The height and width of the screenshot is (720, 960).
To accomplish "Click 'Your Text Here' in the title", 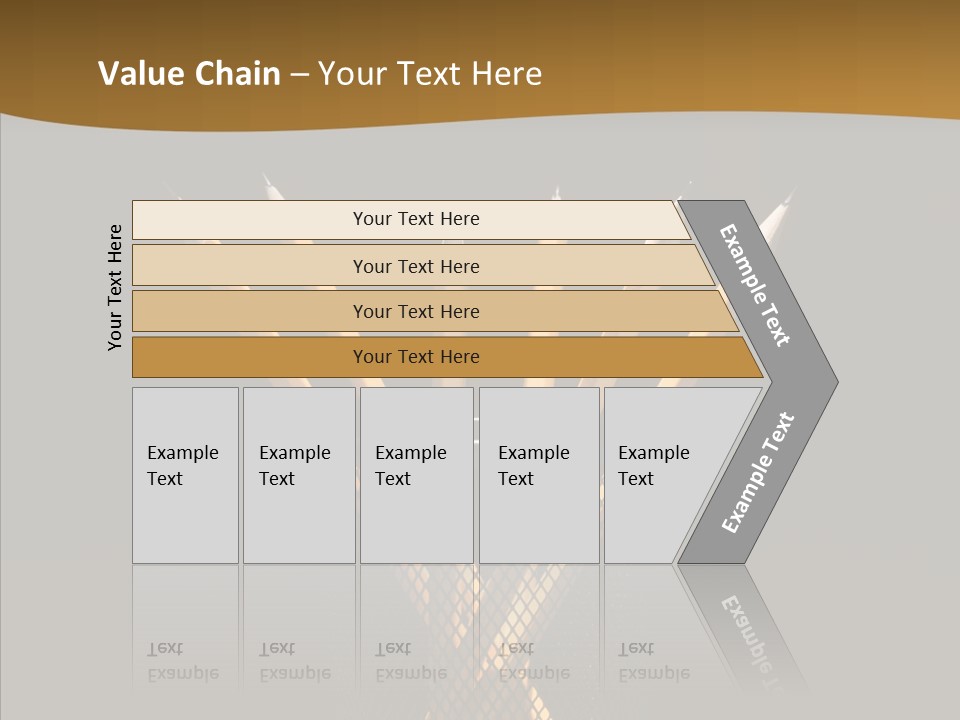I will point(430,74).
